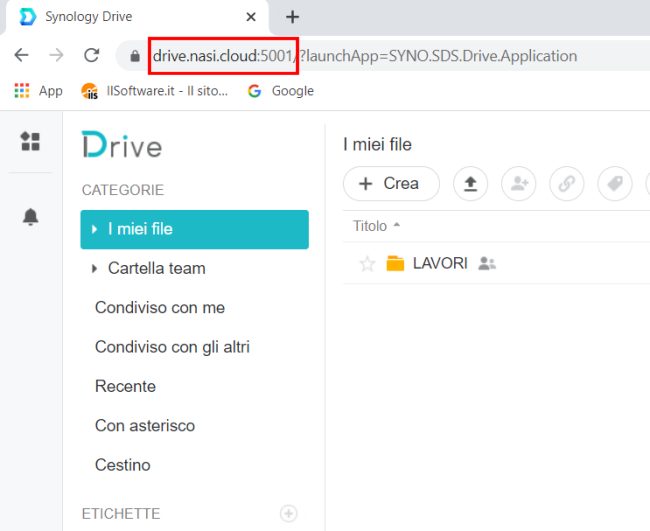Open the Cestino trash category

pos(122,465)
